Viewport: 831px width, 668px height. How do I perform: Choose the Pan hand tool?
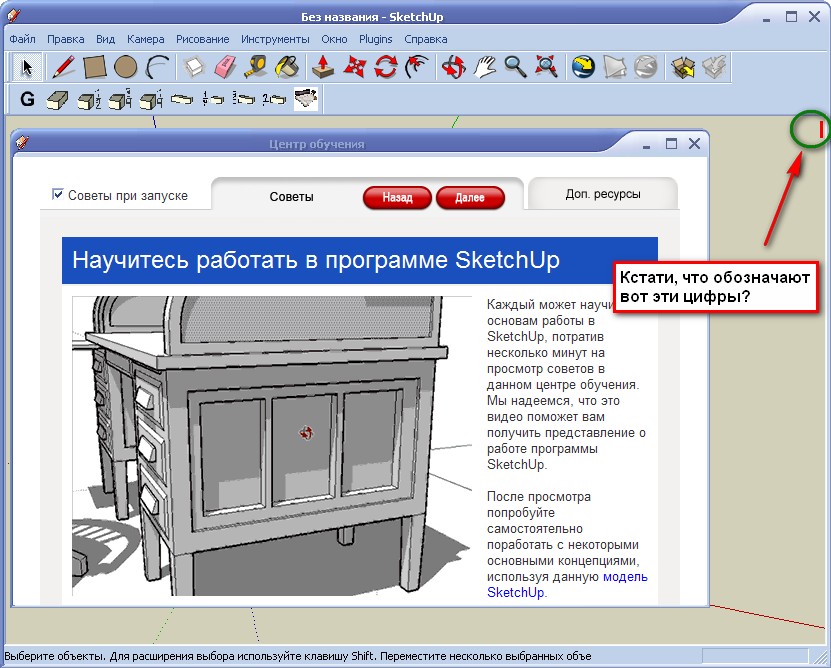click(485, 67)
